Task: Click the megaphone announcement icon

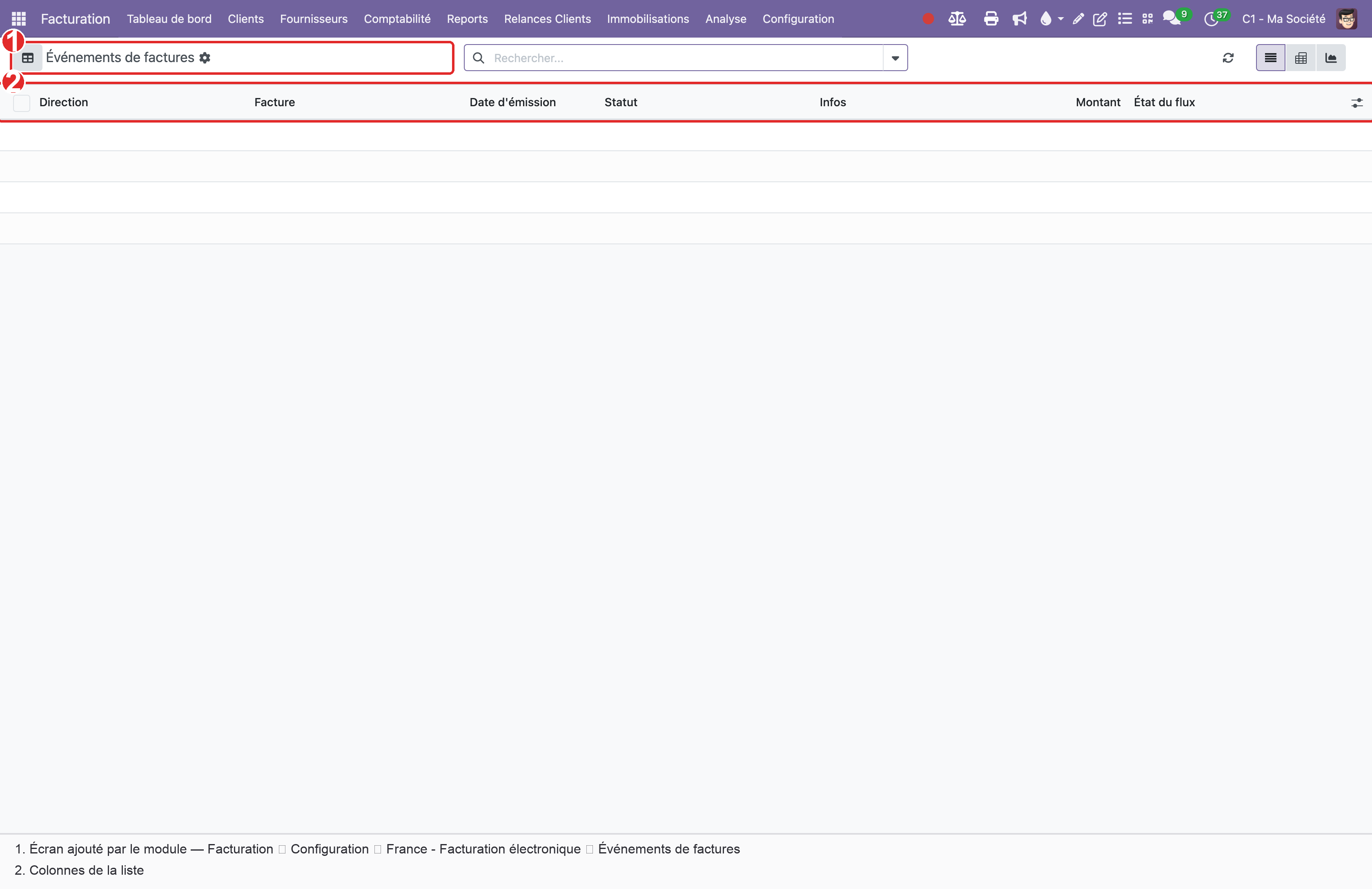Action: (x=1020, y=19)
